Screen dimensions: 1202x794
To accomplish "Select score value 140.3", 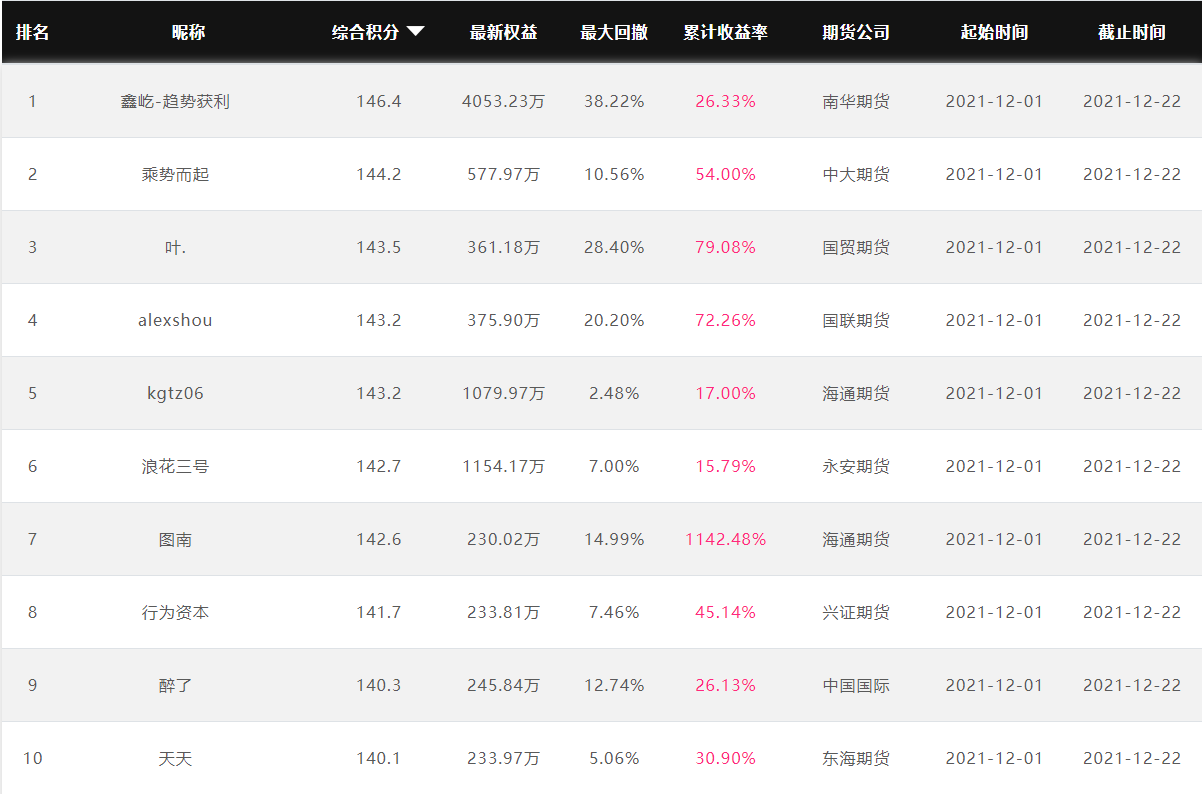I will click(x=378, y=685).
